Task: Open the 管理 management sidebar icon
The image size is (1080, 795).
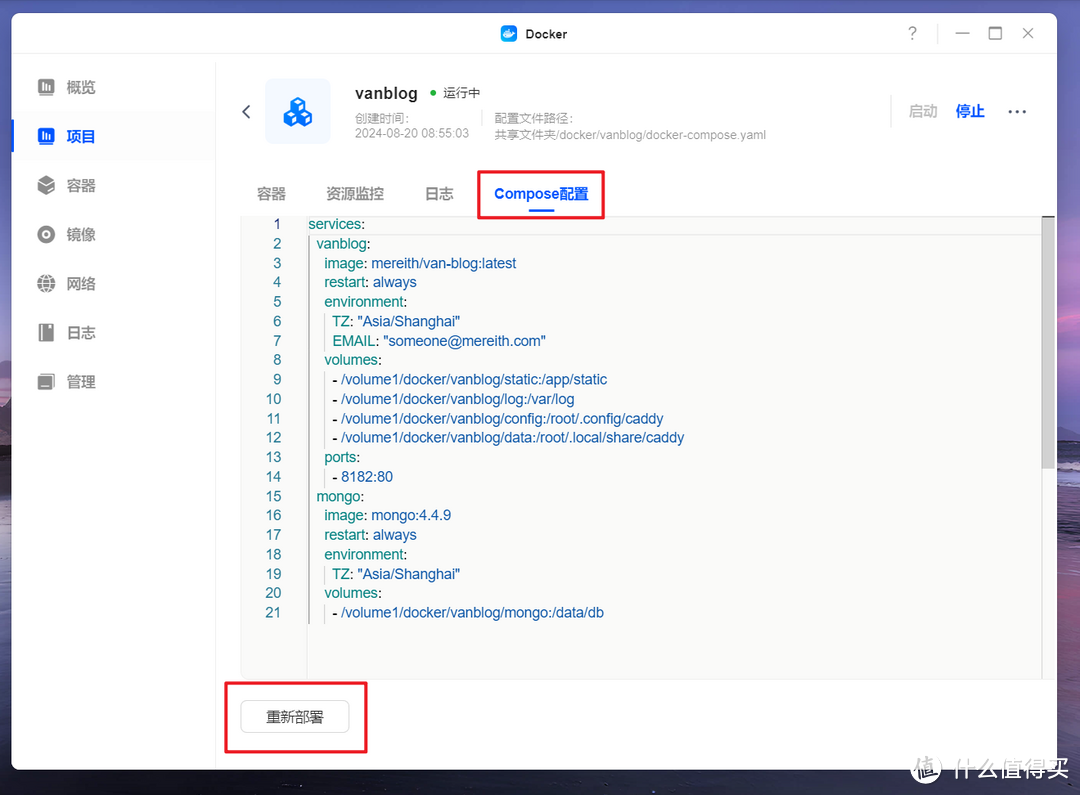Action: tap(47, 381)
